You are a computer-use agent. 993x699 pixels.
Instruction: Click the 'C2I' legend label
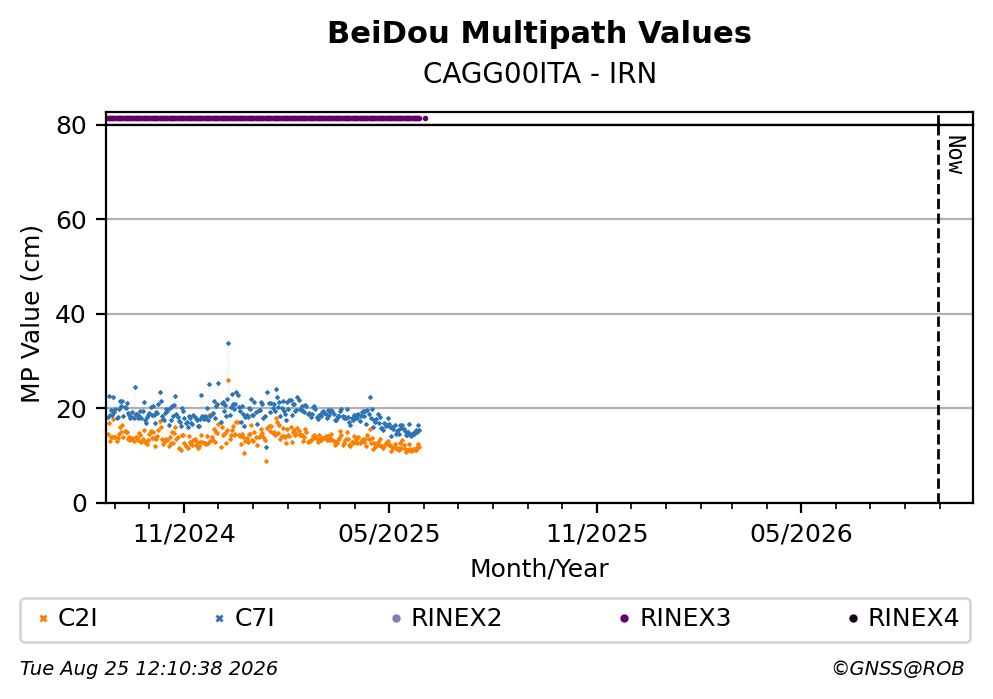pyautogui.click(x=77, y=617)
